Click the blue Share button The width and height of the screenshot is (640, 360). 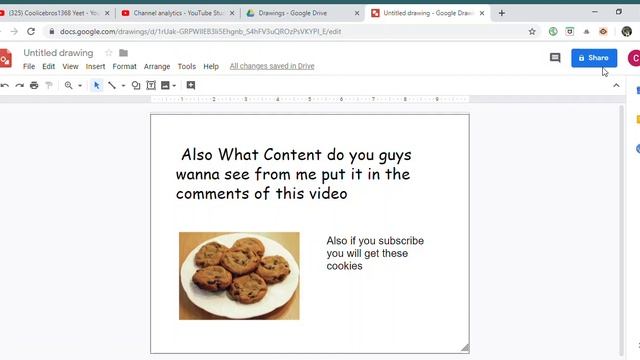tap(594, 58)
